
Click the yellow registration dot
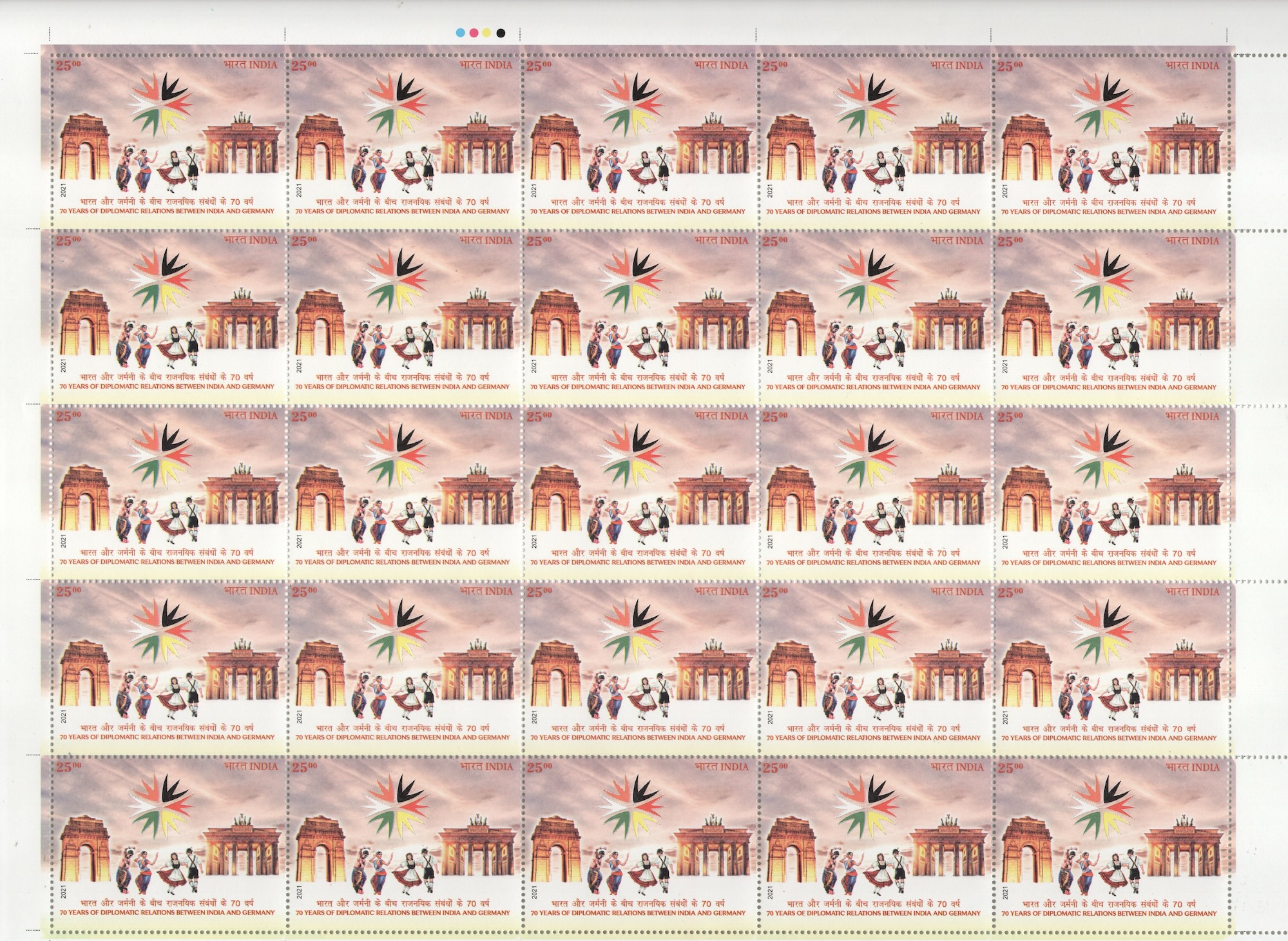pyautogui.click(x=487, y=32)
